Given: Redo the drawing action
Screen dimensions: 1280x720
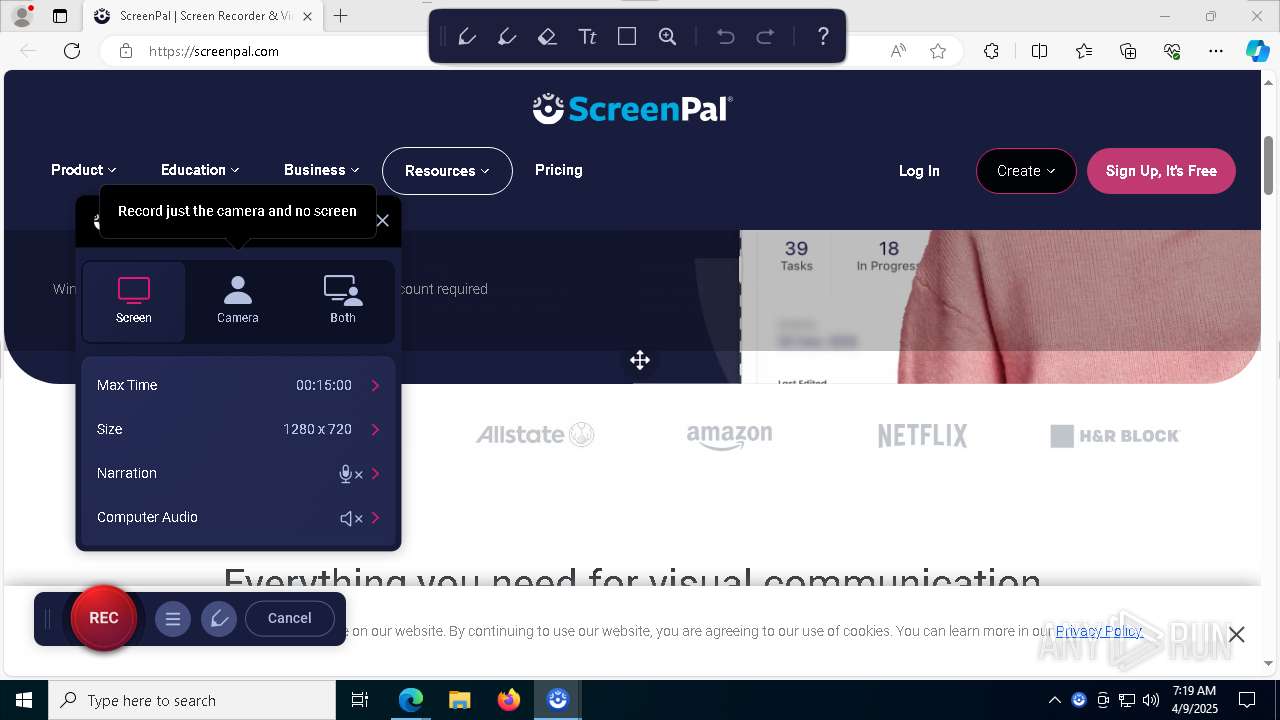Looking at the screenshot, I should [x=765, y=37].
